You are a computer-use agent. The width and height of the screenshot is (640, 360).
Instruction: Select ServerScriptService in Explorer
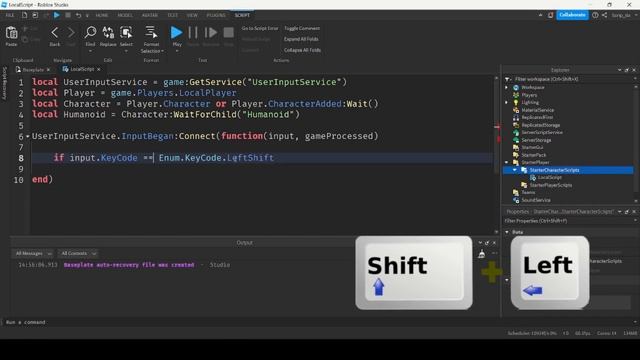coord(542,133)
